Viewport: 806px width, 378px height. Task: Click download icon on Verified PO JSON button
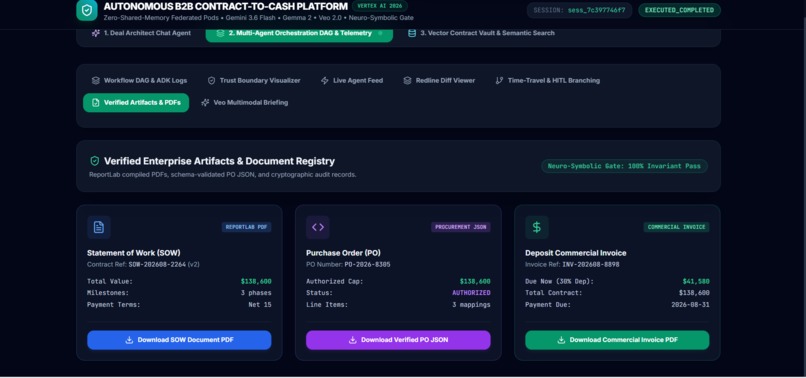coord(353,340)
